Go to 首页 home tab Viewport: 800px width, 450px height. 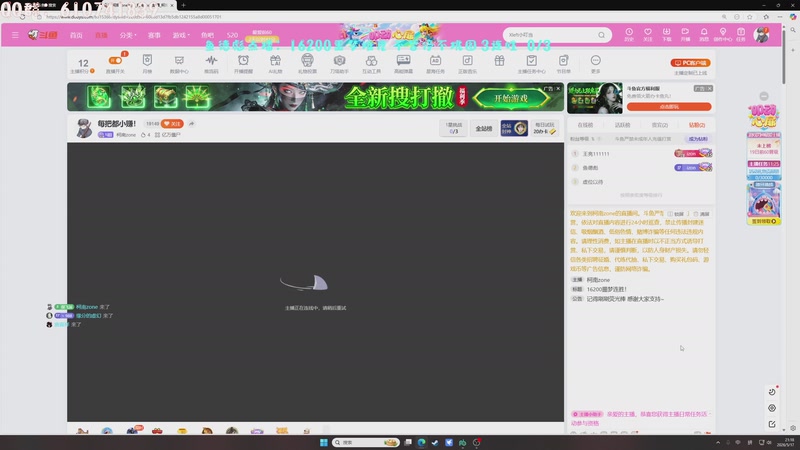[76, 35]
